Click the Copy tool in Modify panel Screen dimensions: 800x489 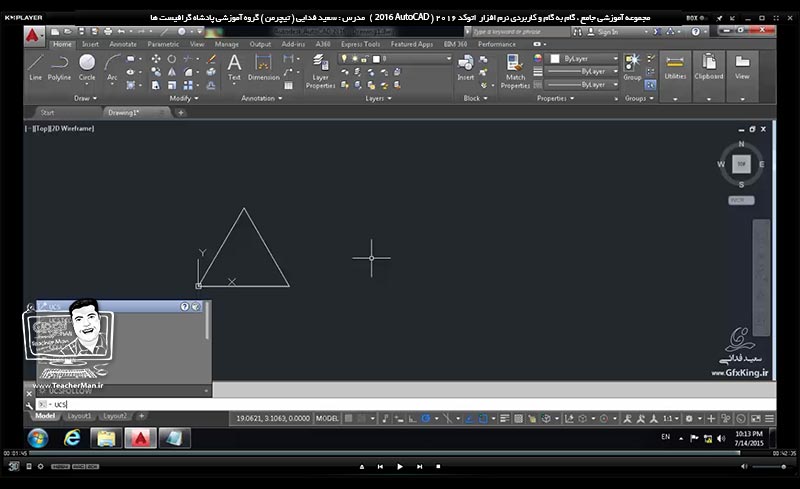pos(156,72)
